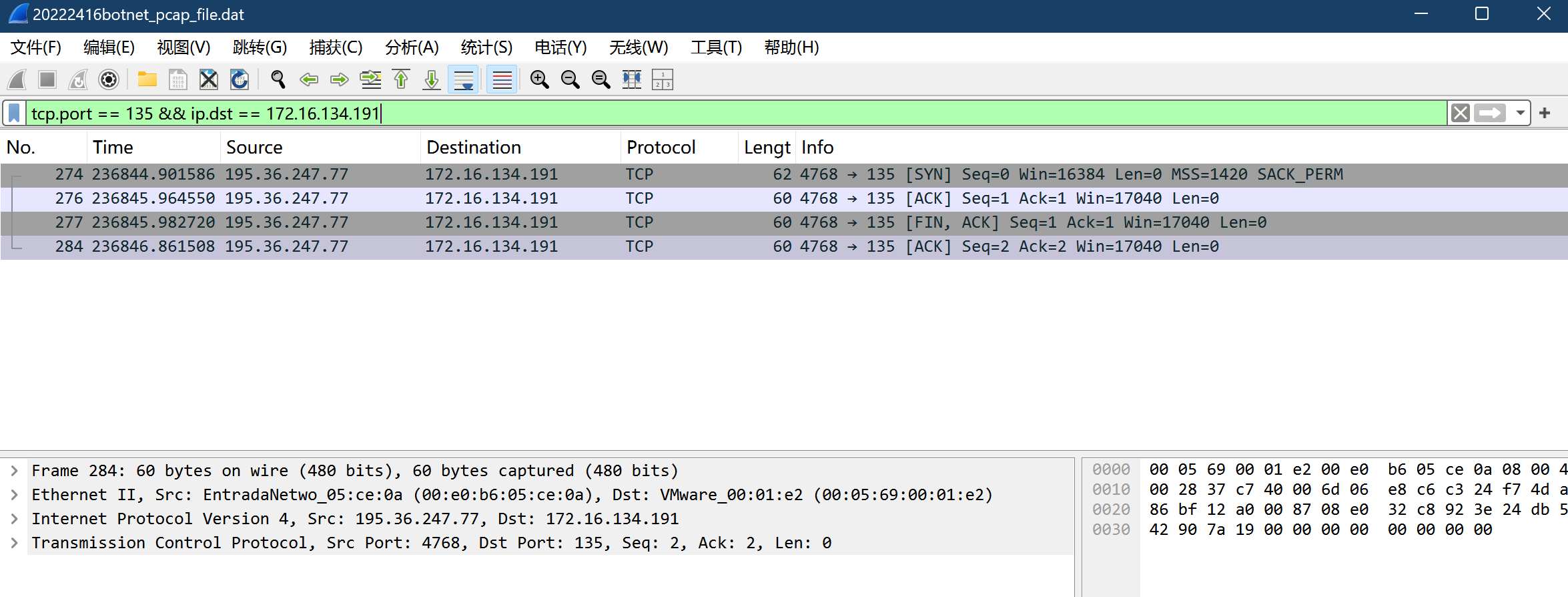Zoom in main window text
Viewport: 1568px width, 597px height.
tap(539, 79)
